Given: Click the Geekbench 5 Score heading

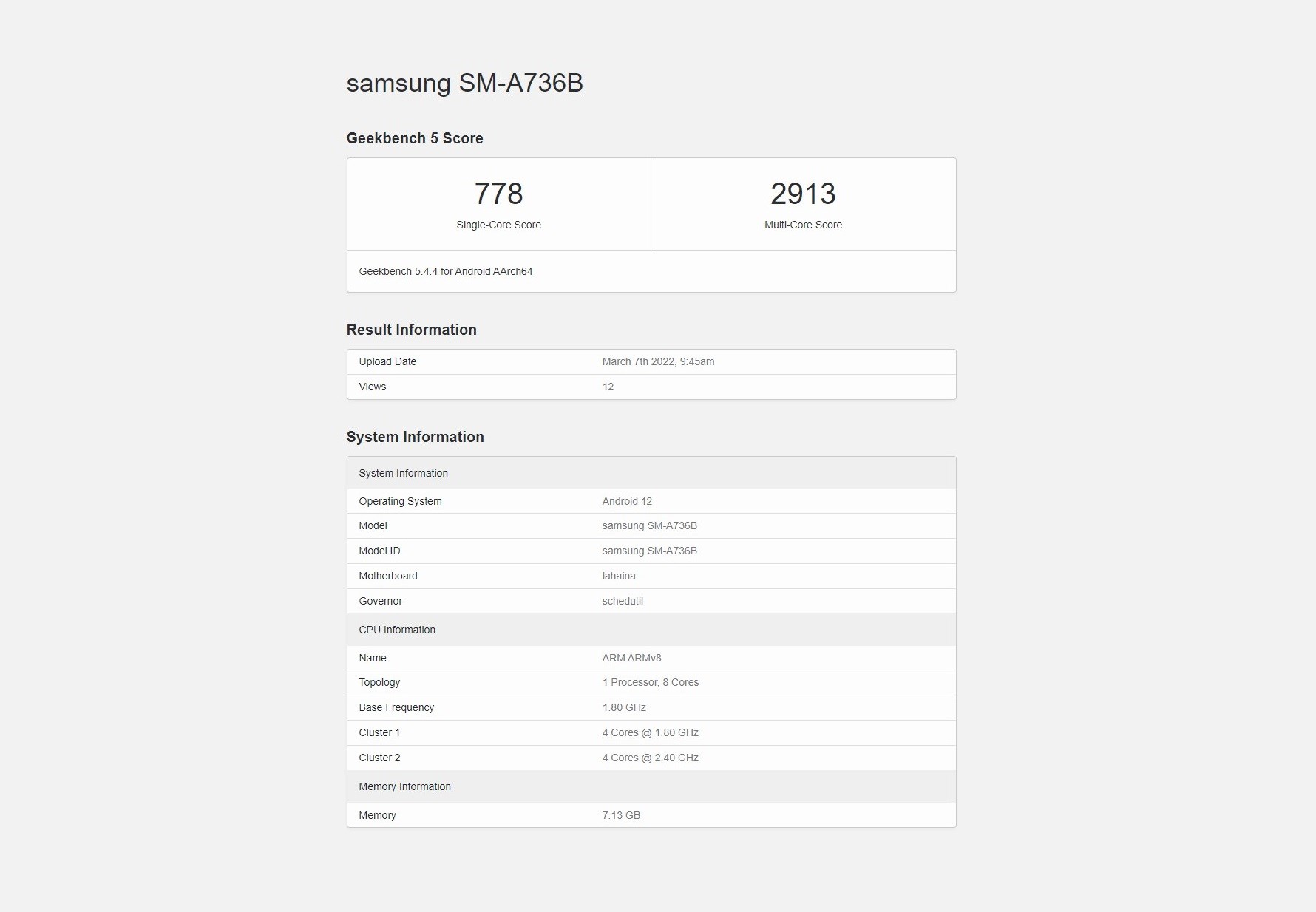Looking at the screenshot, I should [415, 138].
